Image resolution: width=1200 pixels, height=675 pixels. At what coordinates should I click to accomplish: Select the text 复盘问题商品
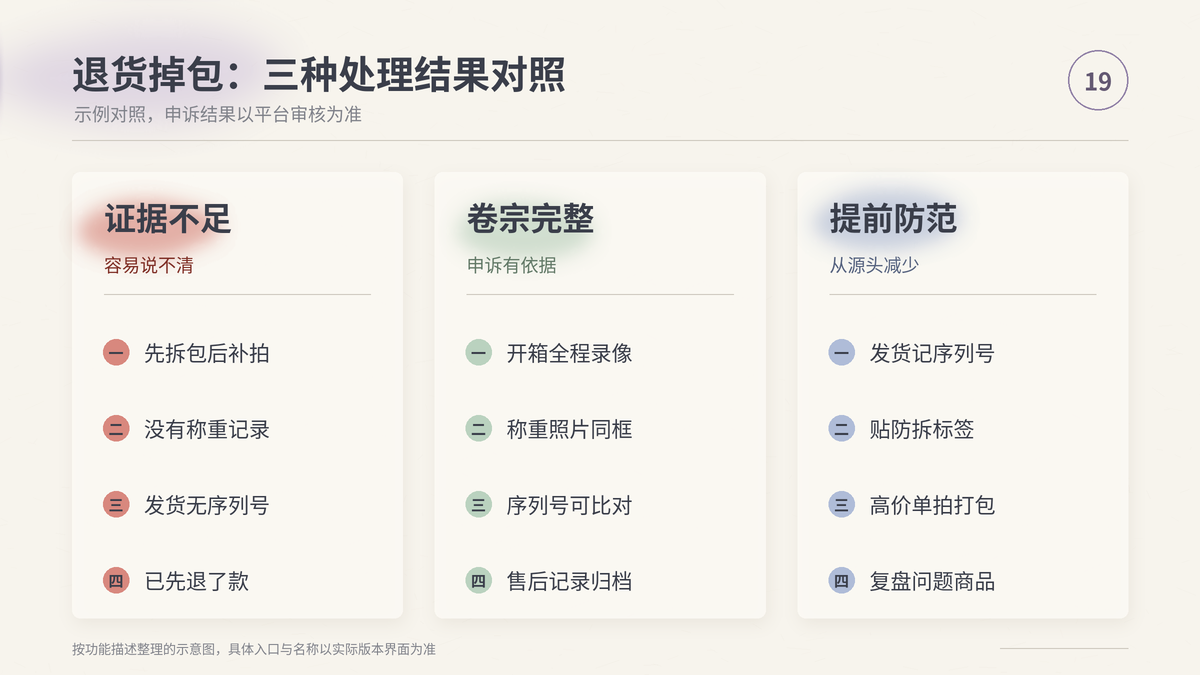click(932, 581)
